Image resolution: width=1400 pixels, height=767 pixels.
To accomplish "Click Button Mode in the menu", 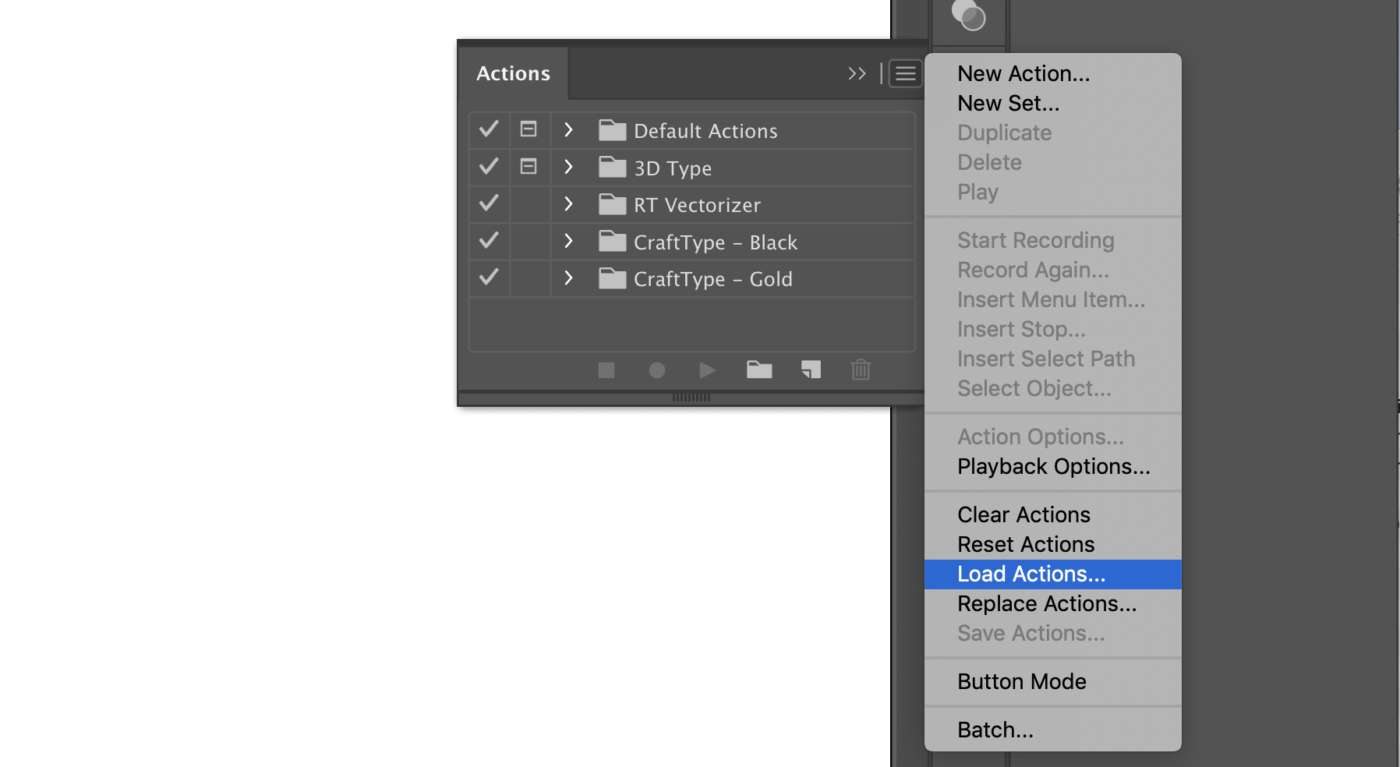I will tap(1021, 682).
